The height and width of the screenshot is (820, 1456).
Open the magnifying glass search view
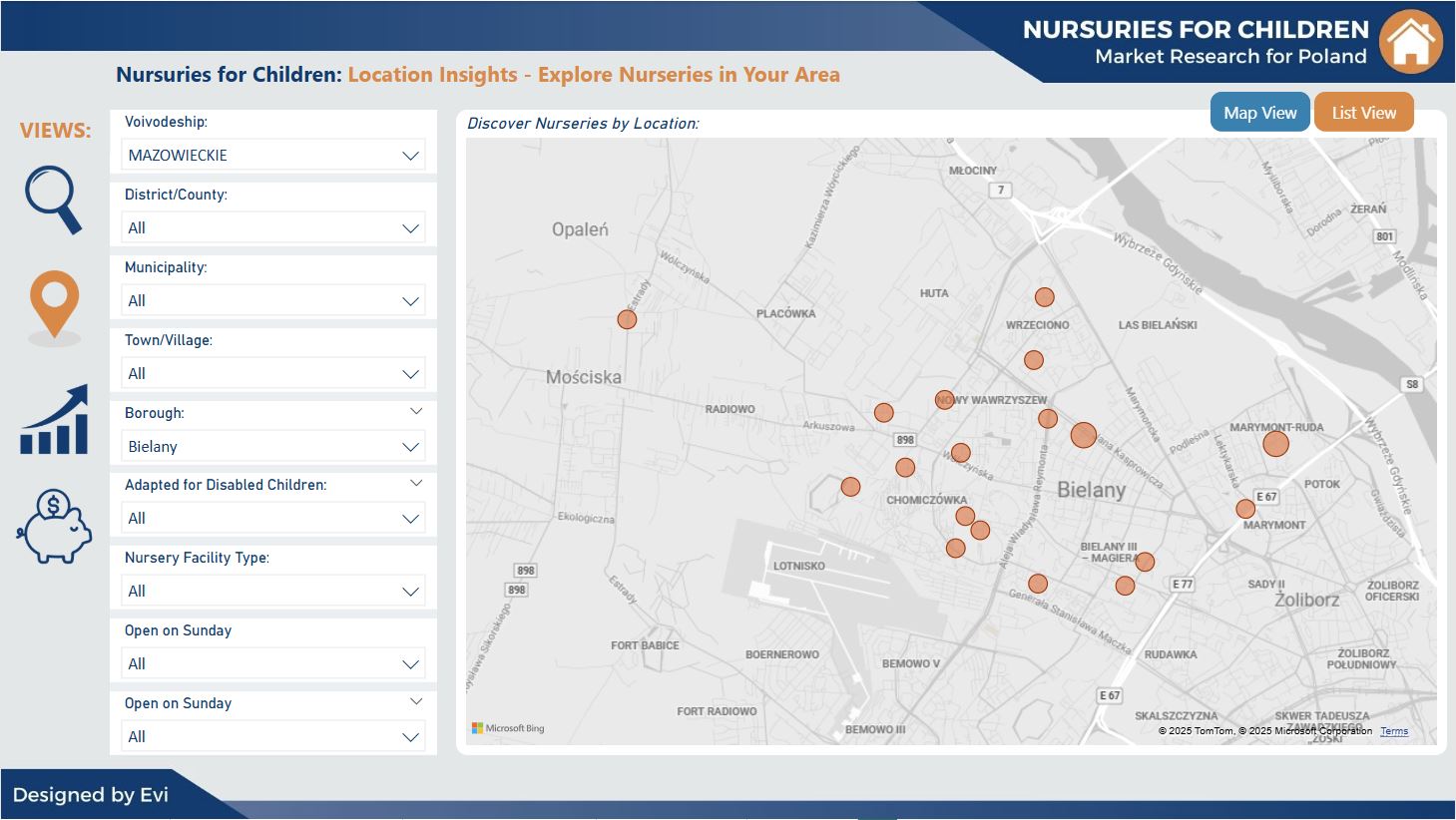54,200
